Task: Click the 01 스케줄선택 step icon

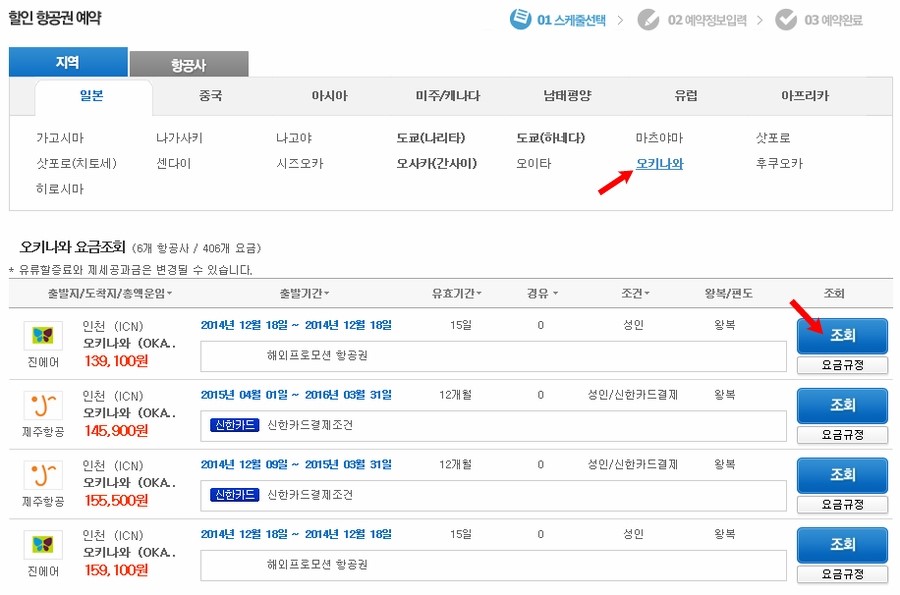Action: (520, 19)
